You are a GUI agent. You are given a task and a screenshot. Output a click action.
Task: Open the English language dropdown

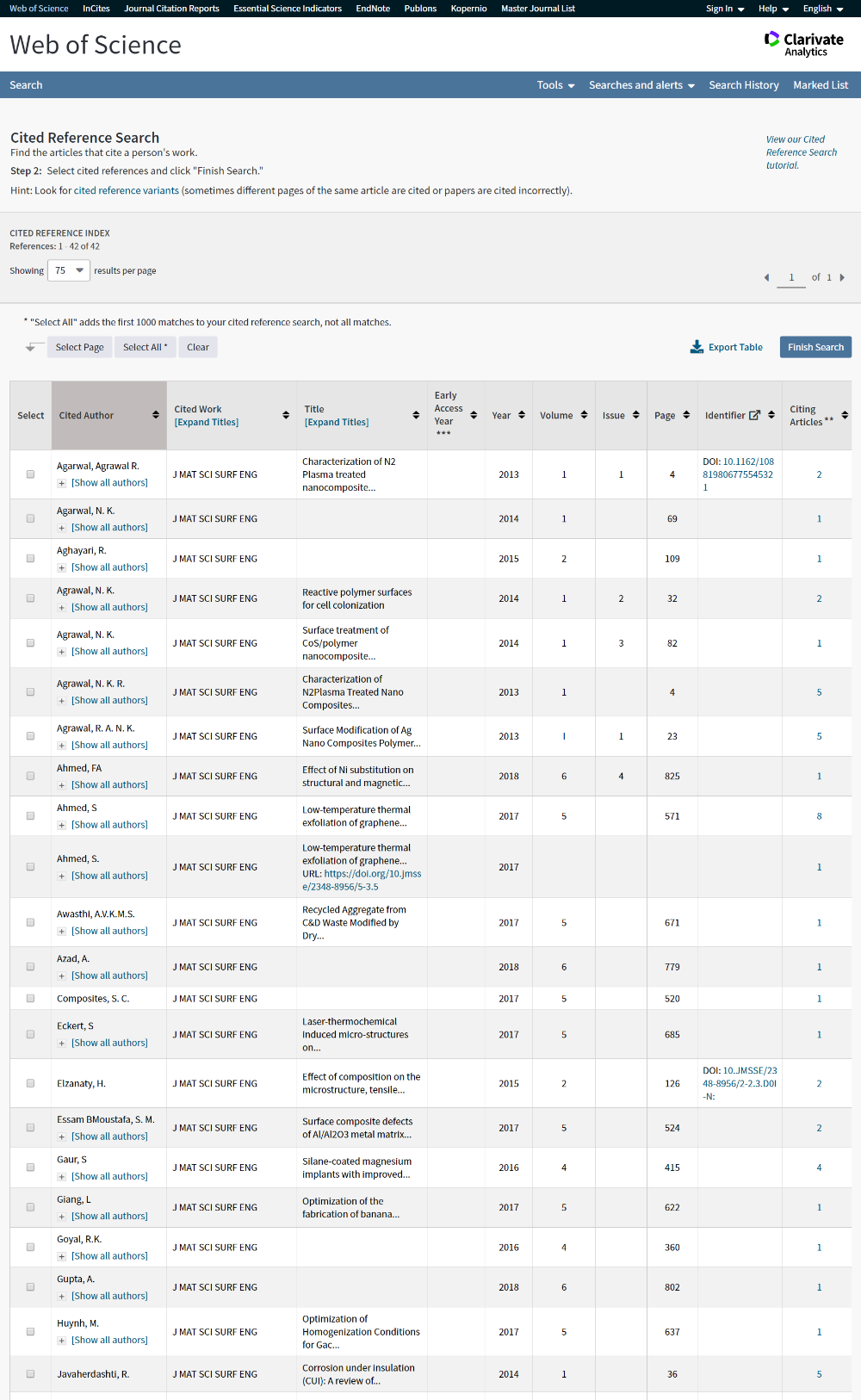[823, 9]
